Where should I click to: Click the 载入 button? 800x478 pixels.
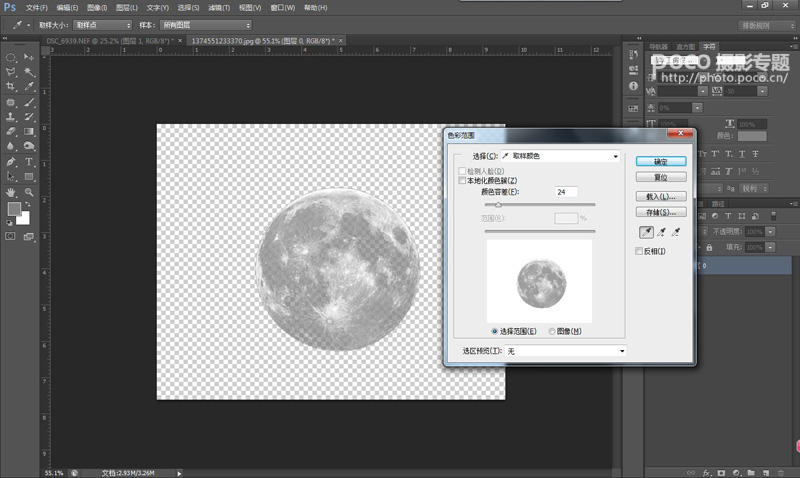coord(661,196)
